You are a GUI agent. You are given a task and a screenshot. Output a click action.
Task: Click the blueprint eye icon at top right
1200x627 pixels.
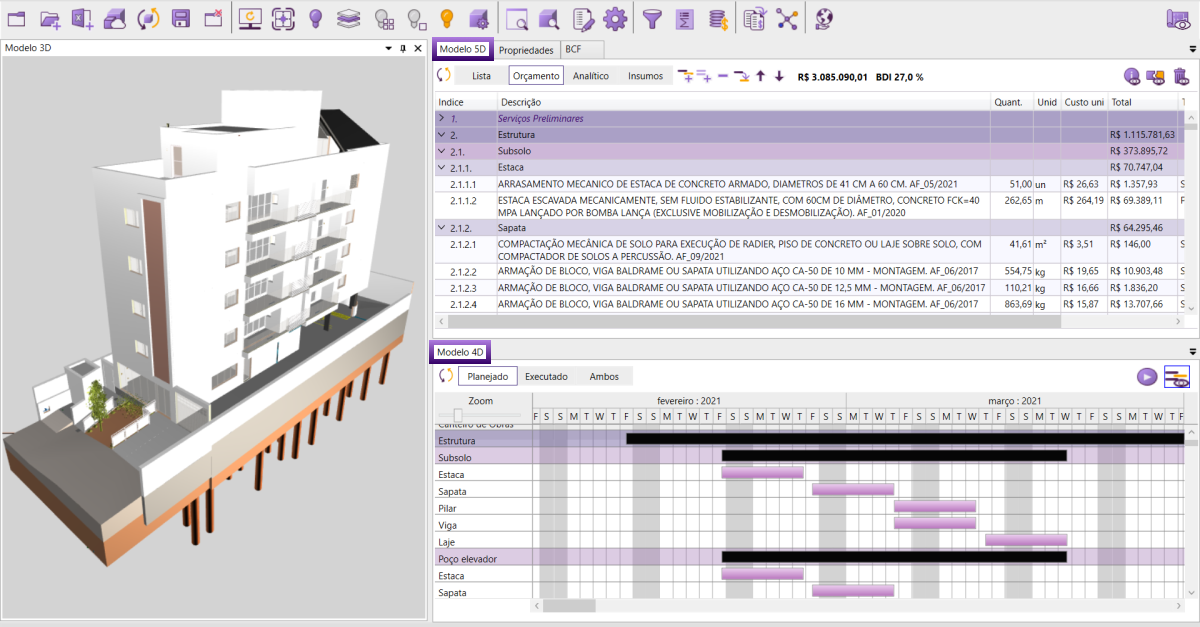tap(1178, 17)
